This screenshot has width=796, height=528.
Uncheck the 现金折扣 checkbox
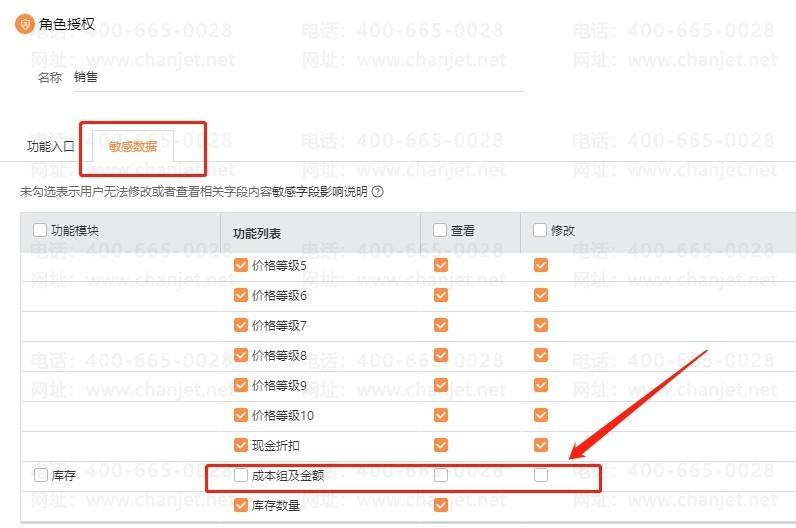(x=240, y=445)
